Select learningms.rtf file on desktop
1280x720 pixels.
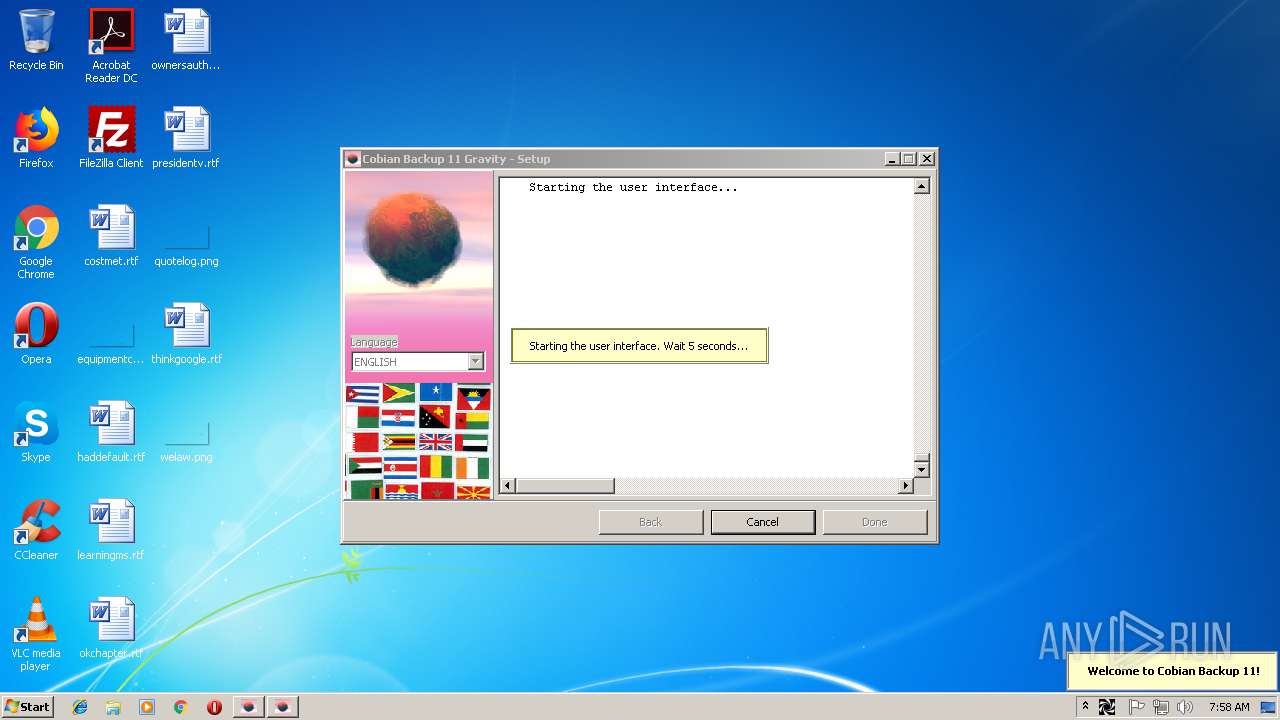tap(111, 530)
